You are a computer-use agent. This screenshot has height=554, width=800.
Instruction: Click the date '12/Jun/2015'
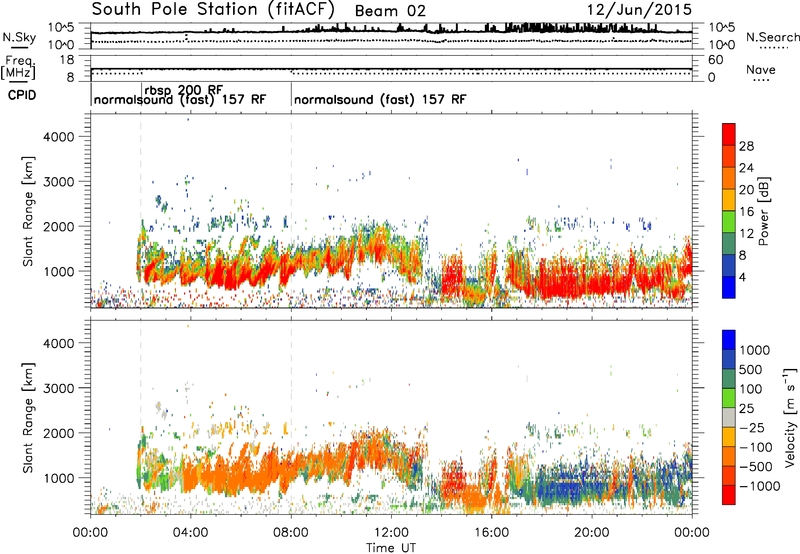click(x=639, y=9)
